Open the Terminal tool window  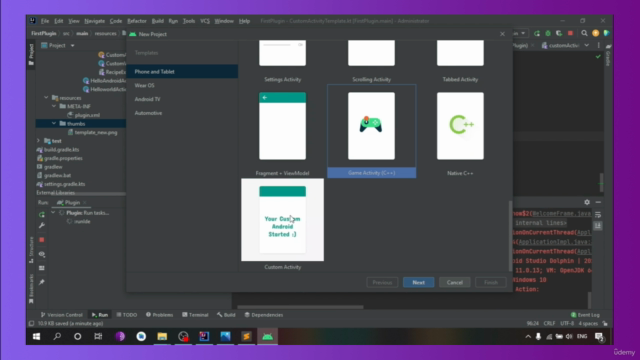click(x=195, y=315)
